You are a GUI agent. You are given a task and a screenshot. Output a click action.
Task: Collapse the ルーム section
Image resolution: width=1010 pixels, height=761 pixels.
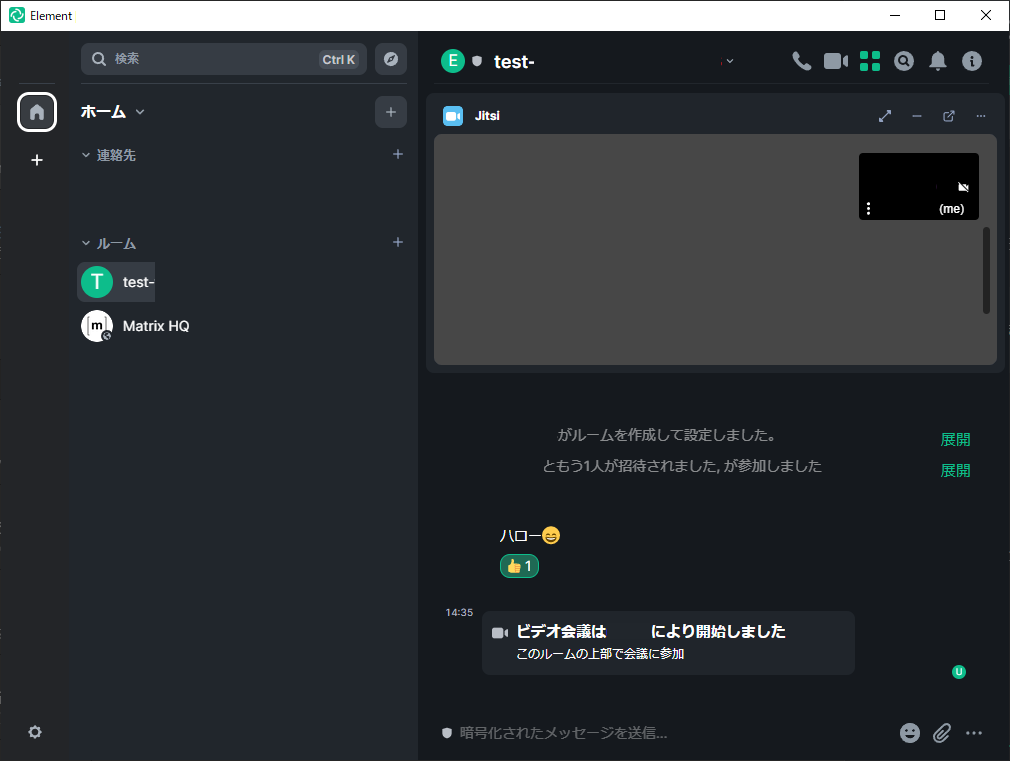tap(85, 242)
